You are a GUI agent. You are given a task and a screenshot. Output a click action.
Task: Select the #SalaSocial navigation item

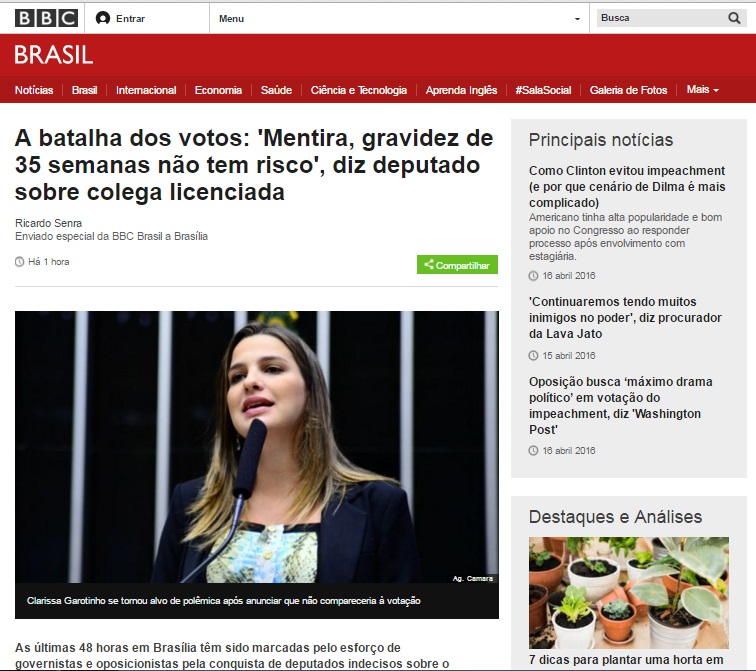pyautogui.click(x=543, y=90)
